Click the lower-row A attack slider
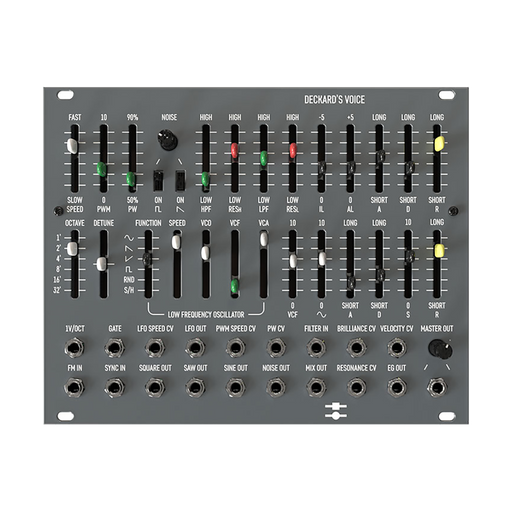The width and height of the screenshot is (512, 512). coord(351,282)
